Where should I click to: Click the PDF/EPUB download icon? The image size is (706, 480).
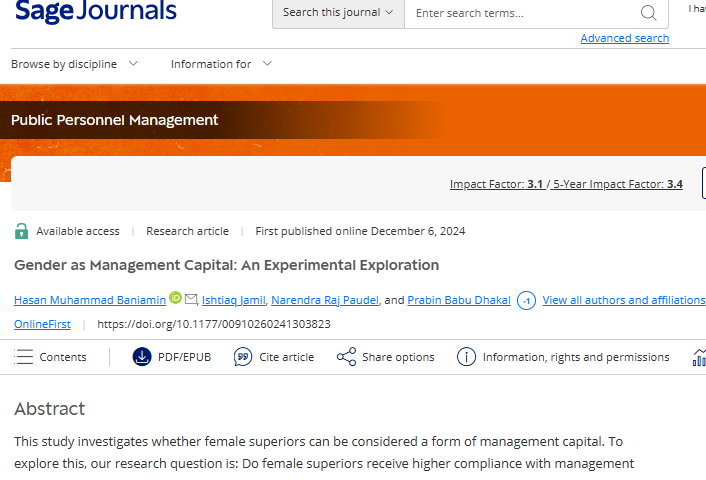pos(142,357)
